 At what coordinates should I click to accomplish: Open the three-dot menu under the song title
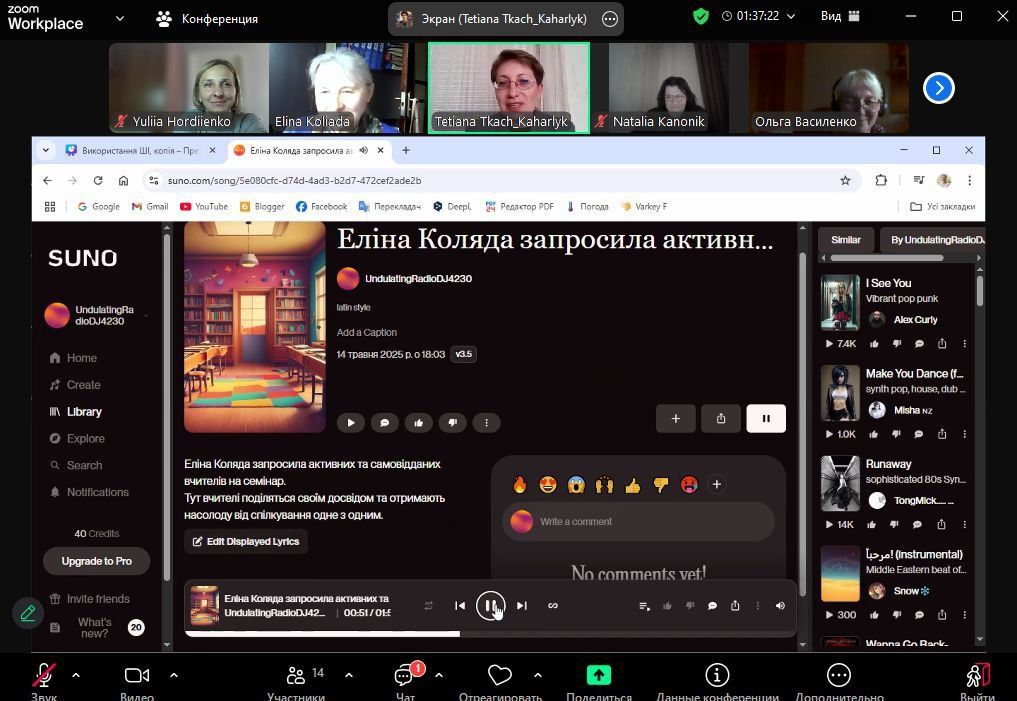[x=486, y=423]
